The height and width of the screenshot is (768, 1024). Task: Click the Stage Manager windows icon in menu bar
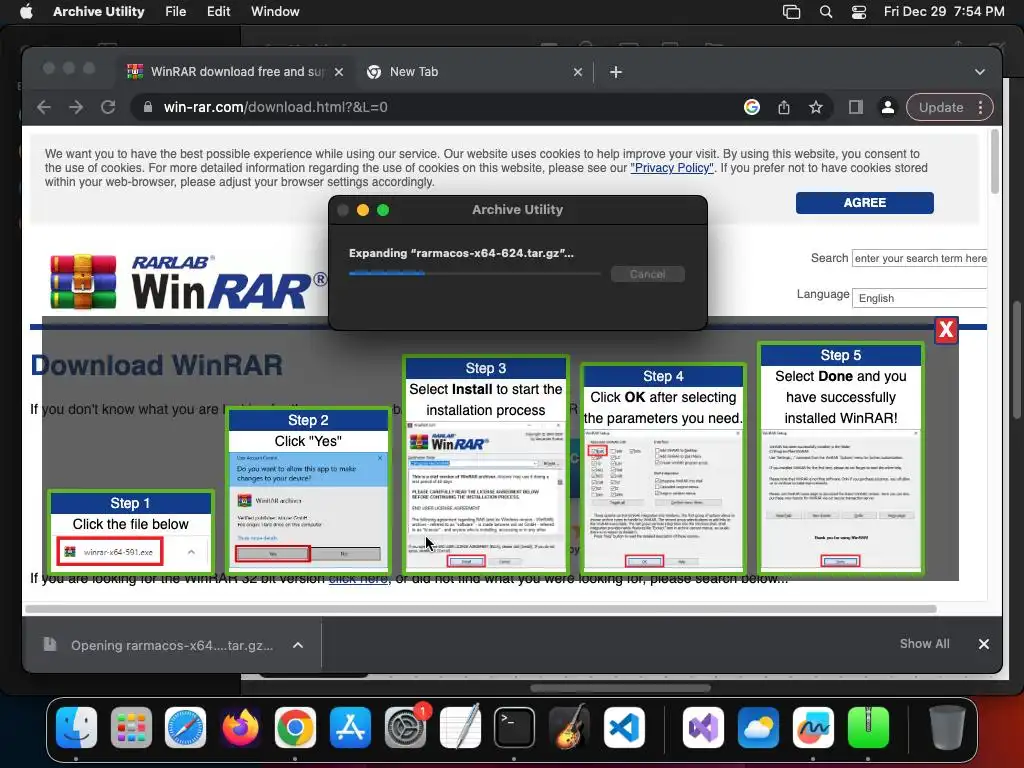coord(792,11)
